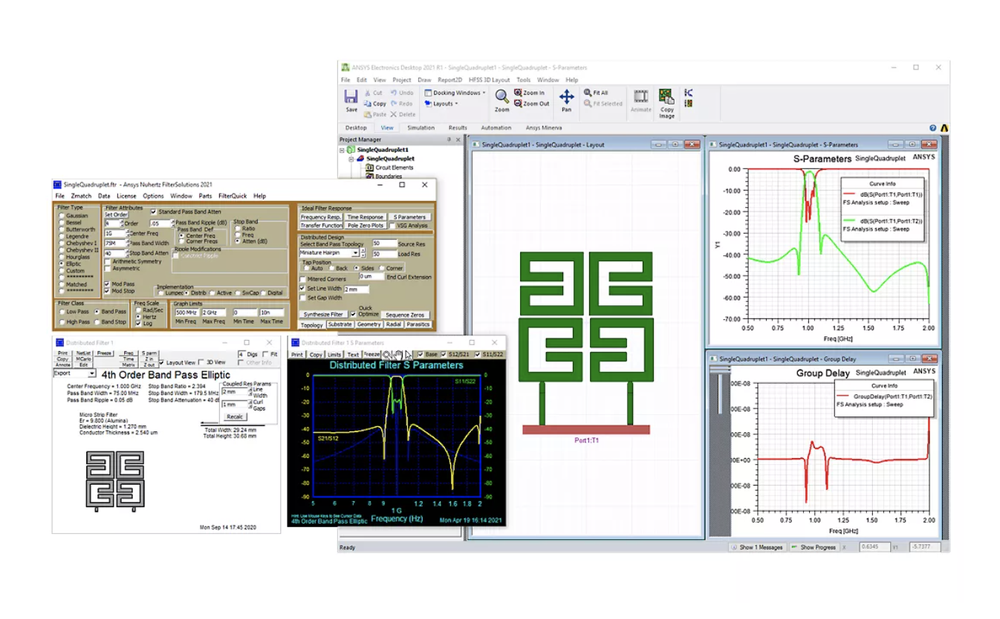Click the Stop Band Atten stepper arrows
Viewport: 1000px width, 619px height.
pos(128,253)
